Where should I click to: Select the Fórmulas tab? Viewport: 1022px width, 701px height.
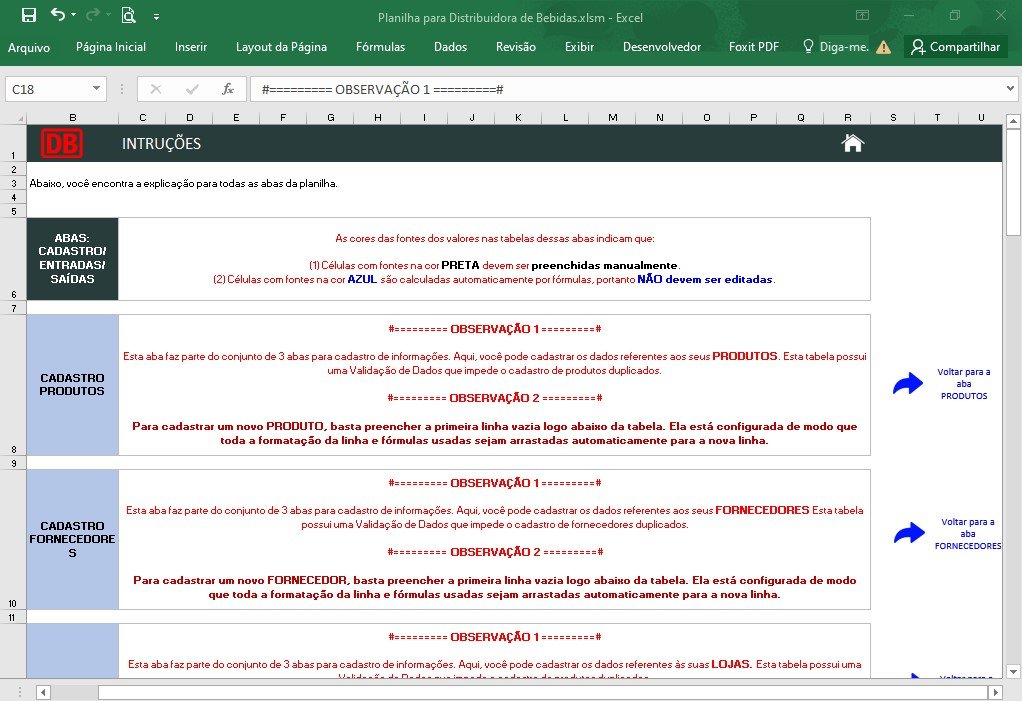point(381,47)
